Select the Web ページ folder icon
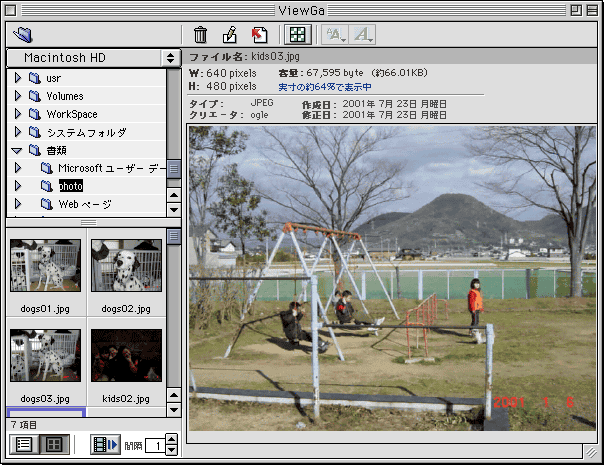 [47, 204]
